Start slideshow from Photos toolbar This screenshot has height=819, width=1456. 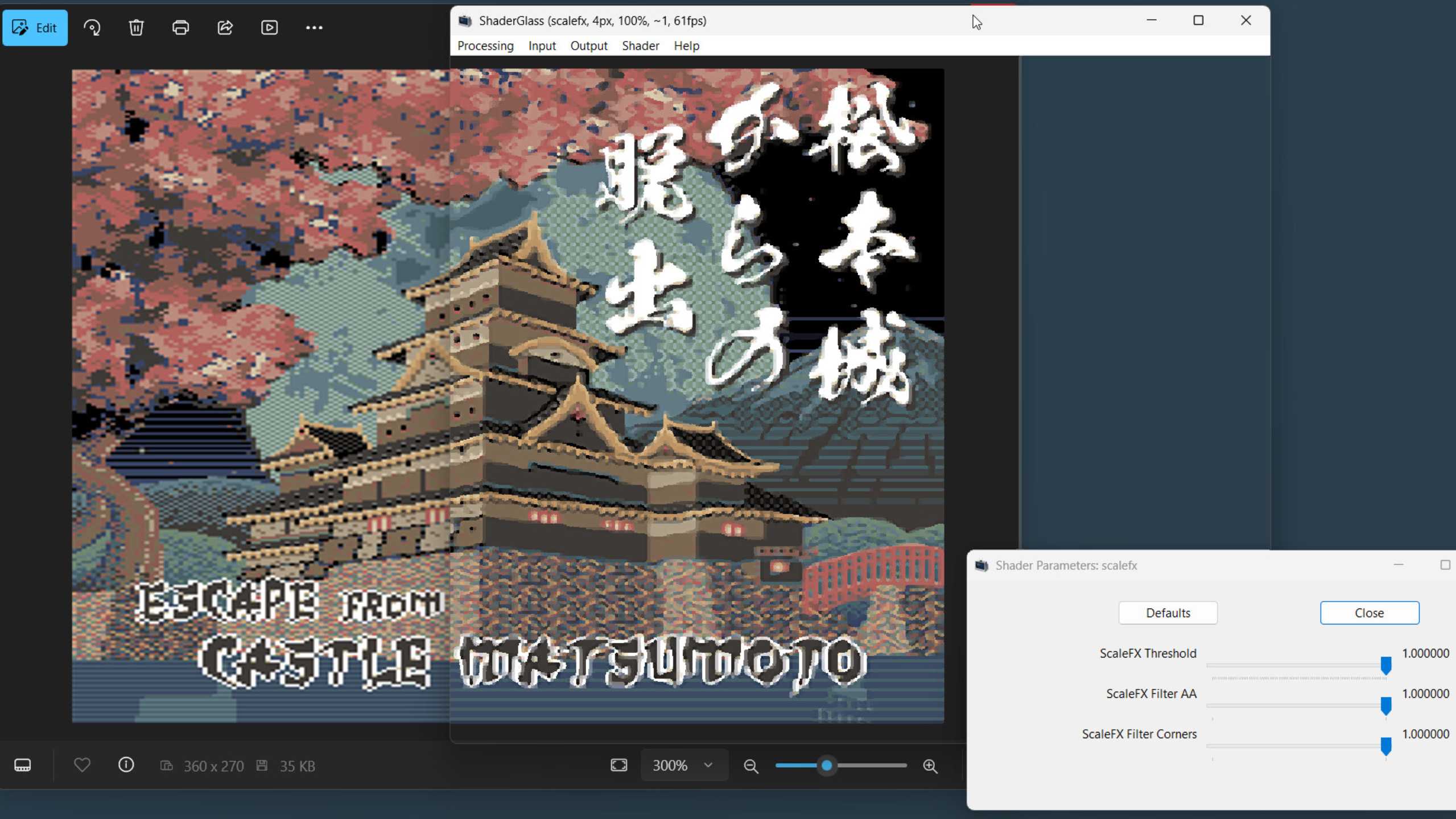click(269, 27)
